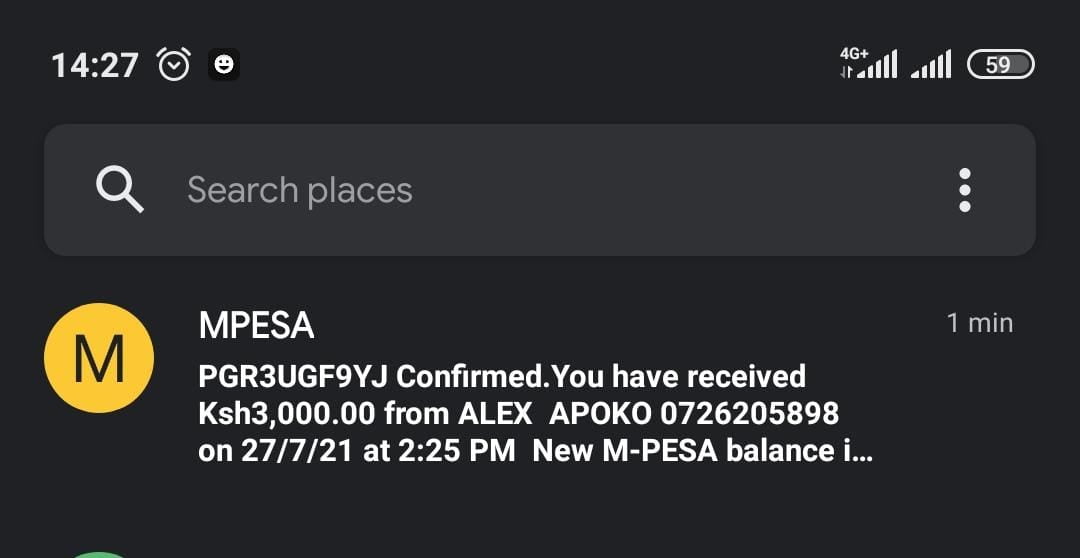Open the three-dot overflow menu
1080x558 pixels.
(965, 190)
